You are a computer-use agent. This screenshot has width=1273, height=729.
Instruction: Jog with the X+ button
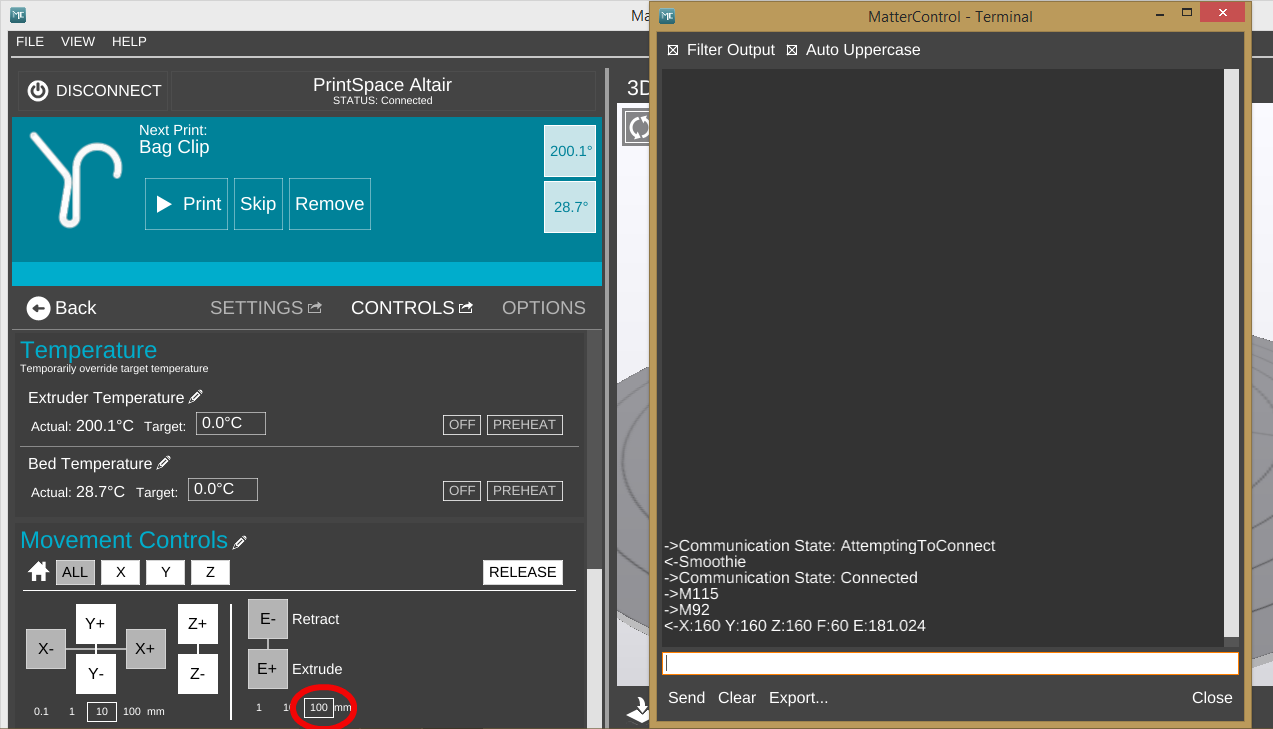146,649
